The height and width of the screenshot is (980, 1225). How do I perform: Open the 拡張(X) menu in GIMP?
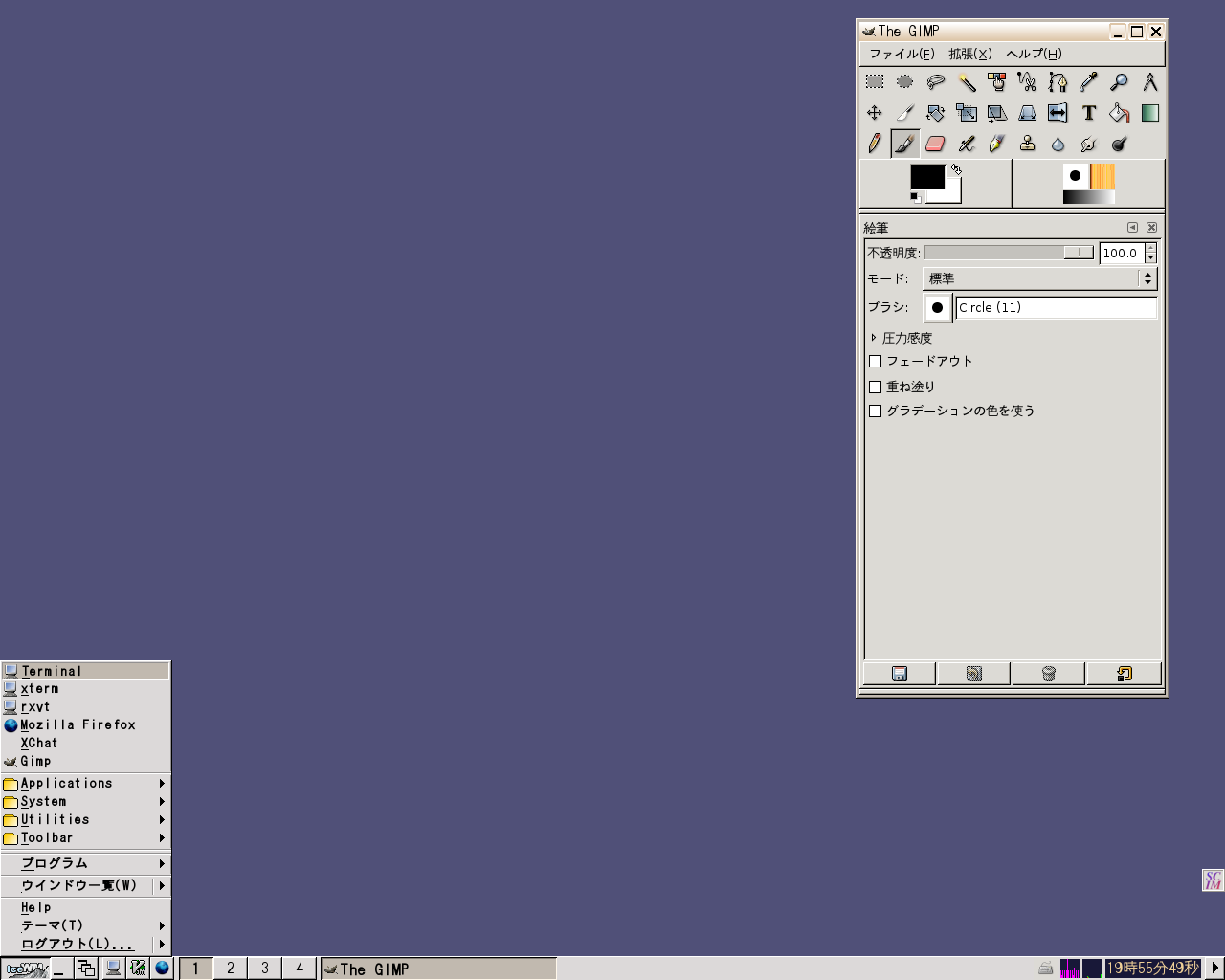point(970,55)
